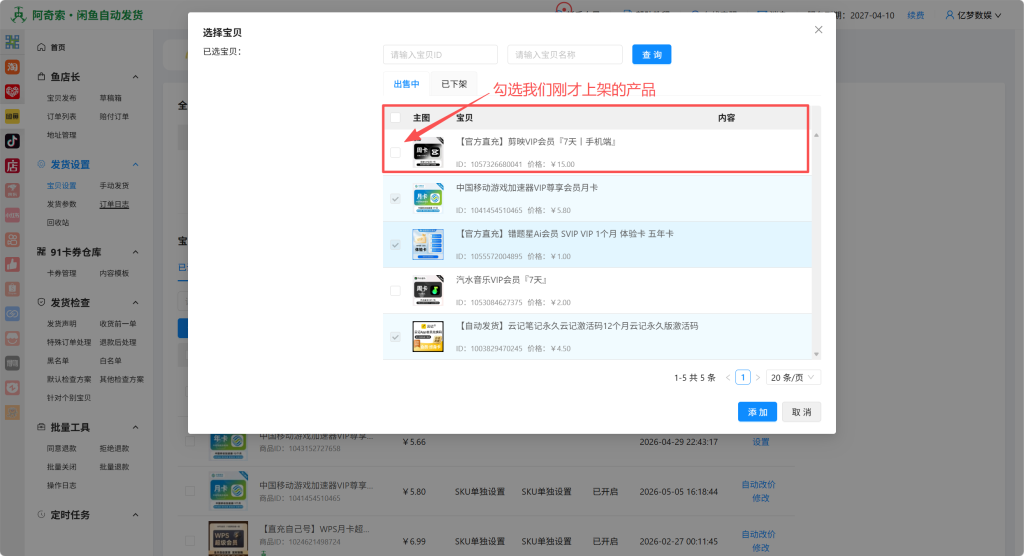Open 手动发货 in the sidebar menu
The width and height of the screenshot is (1024, 556).
pos(114,186)
